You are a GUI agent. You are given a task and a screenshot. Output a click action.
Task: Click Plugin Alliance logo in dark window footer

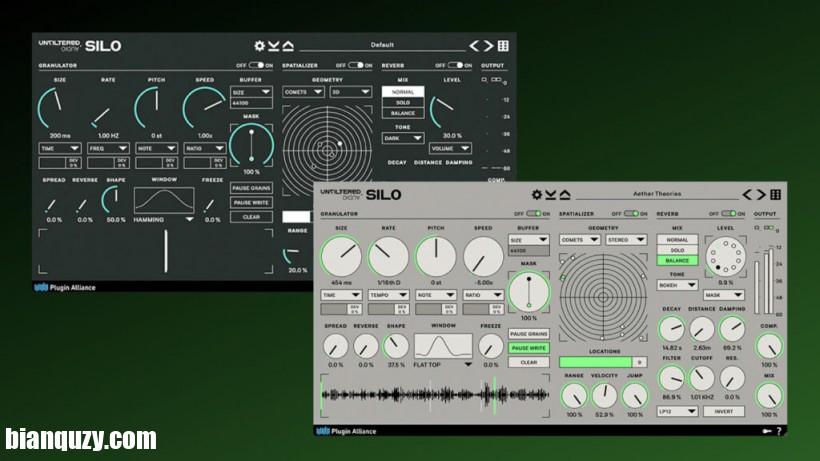click(x=65, y=287)
